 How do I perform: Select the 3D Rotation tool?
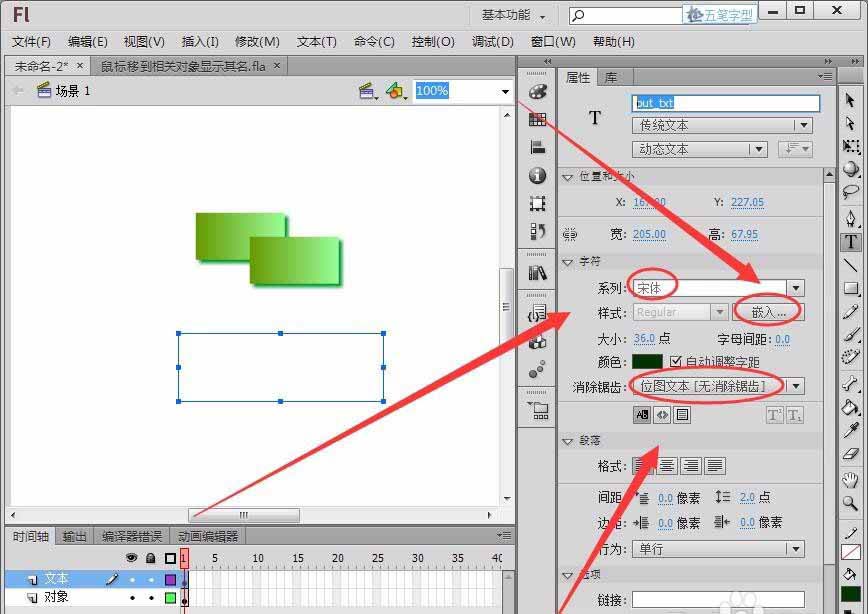click(x=850, y=169)
